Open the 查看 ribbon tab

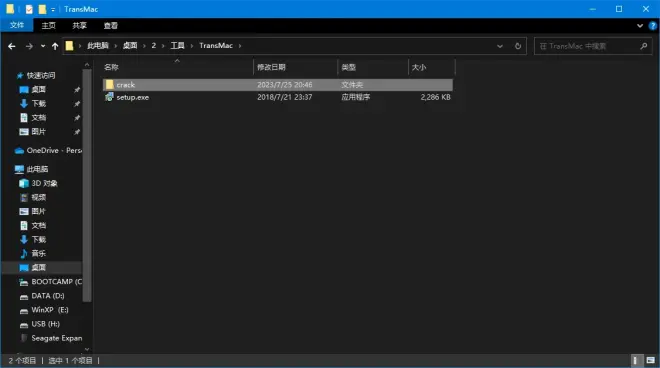point(111,26)
